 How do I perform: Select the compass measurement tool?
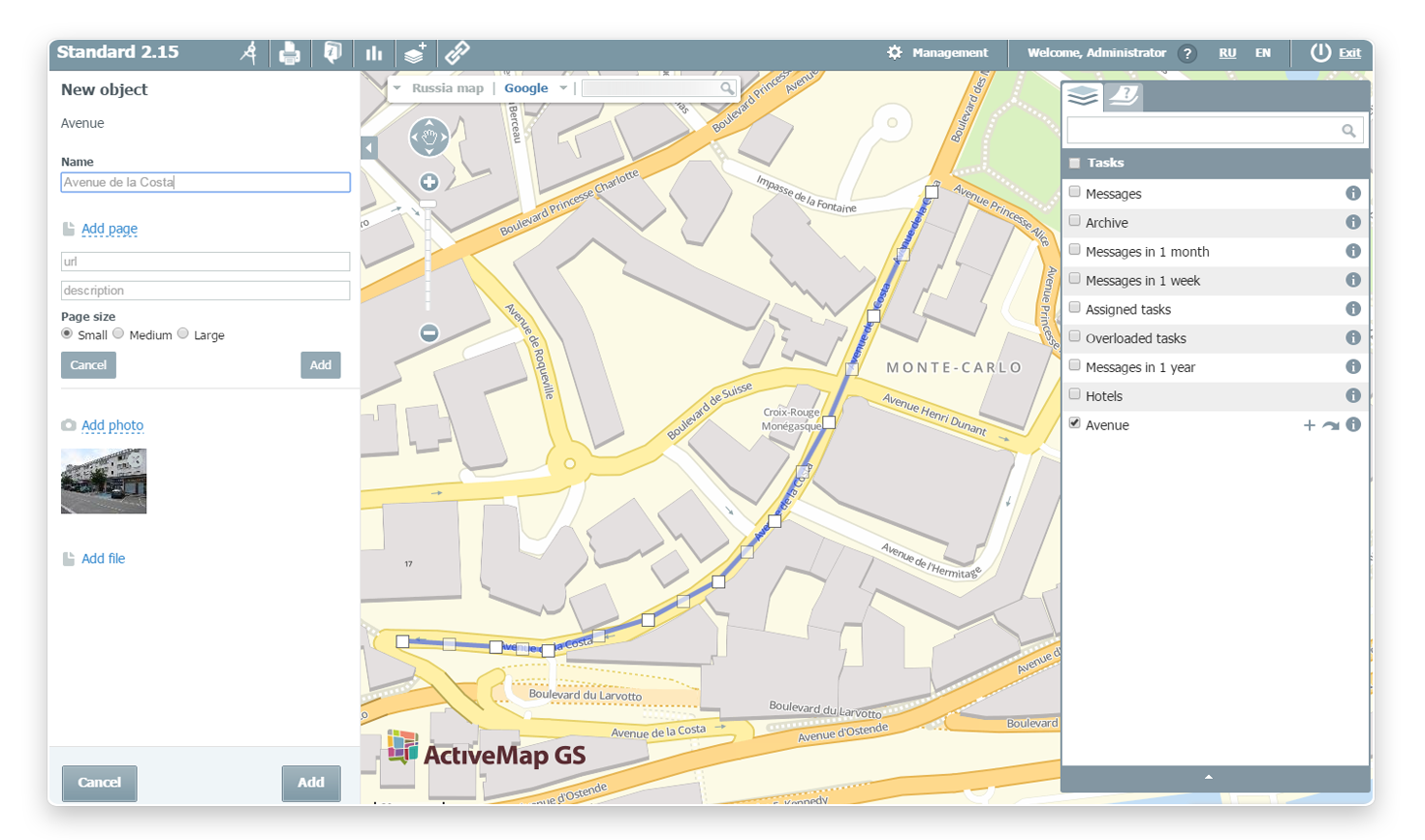[249, 53]
